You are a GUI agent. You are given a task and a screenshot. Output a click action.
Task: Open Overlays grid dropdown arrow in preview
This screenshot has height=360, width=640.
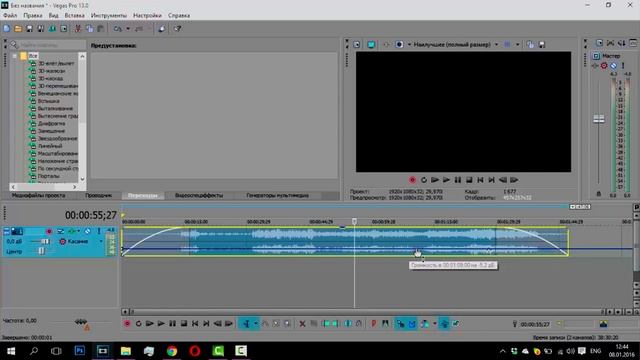point(517,44)
